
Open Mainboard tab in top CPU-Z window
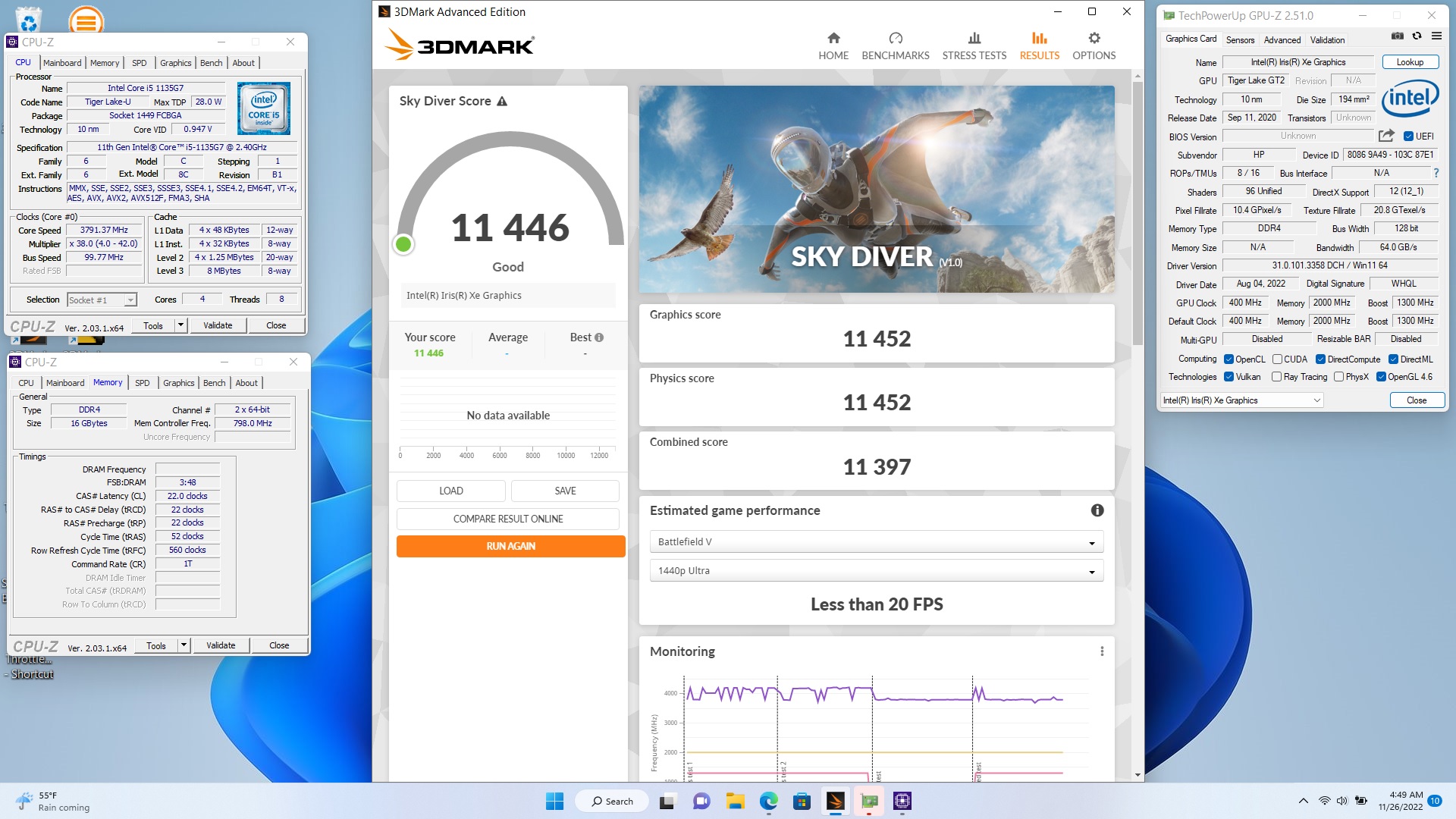click(62, 63)
